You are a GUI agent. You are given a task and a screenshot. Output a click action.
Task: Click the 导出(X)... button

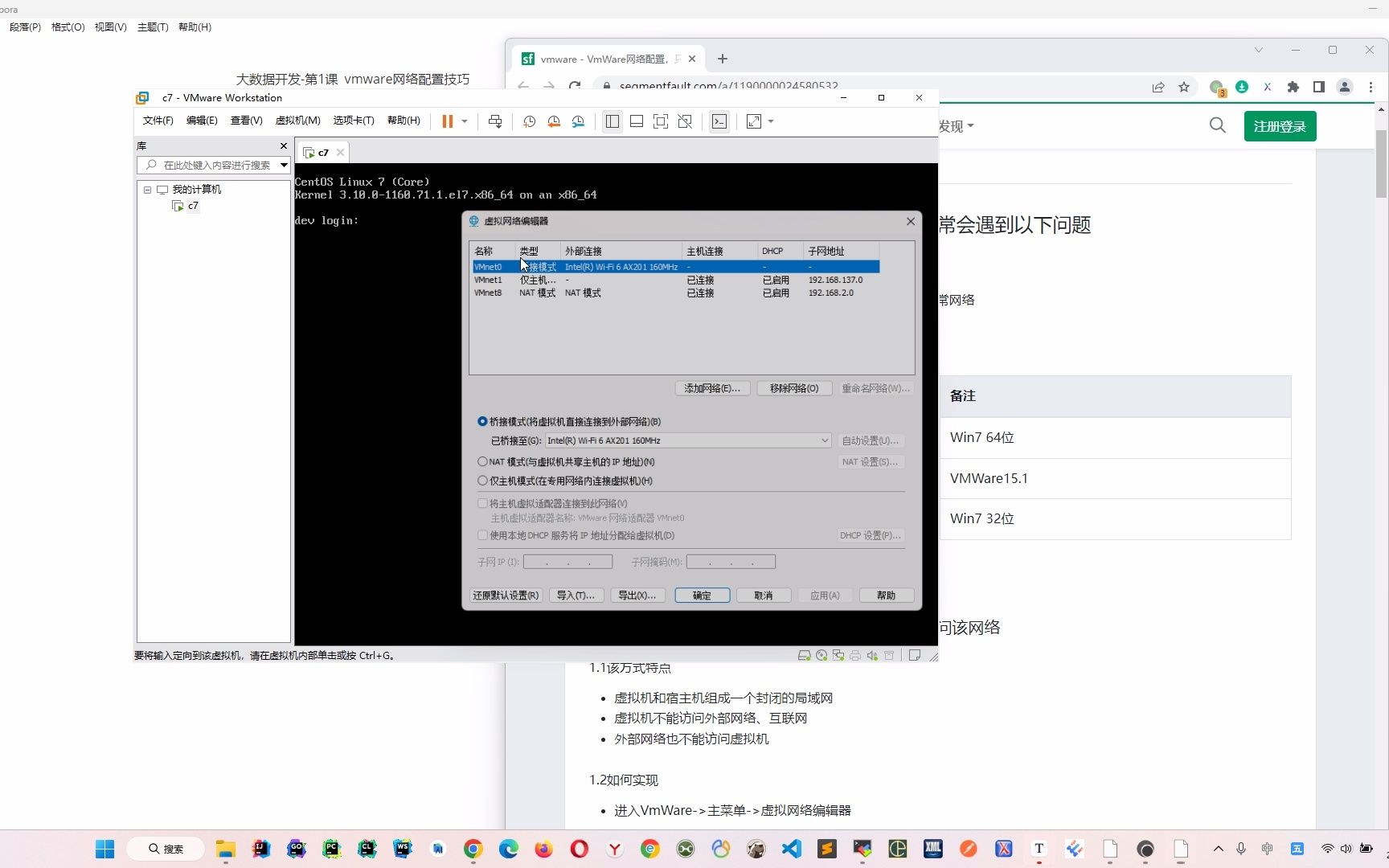[637, 596]
